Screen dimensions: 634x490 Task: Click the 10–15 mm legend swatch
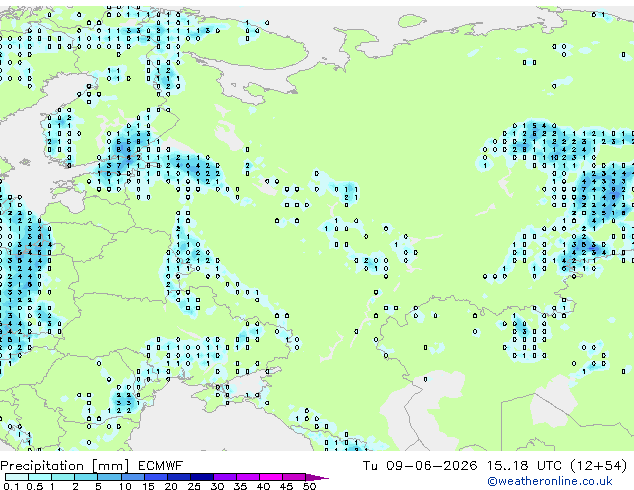[133, 477]
